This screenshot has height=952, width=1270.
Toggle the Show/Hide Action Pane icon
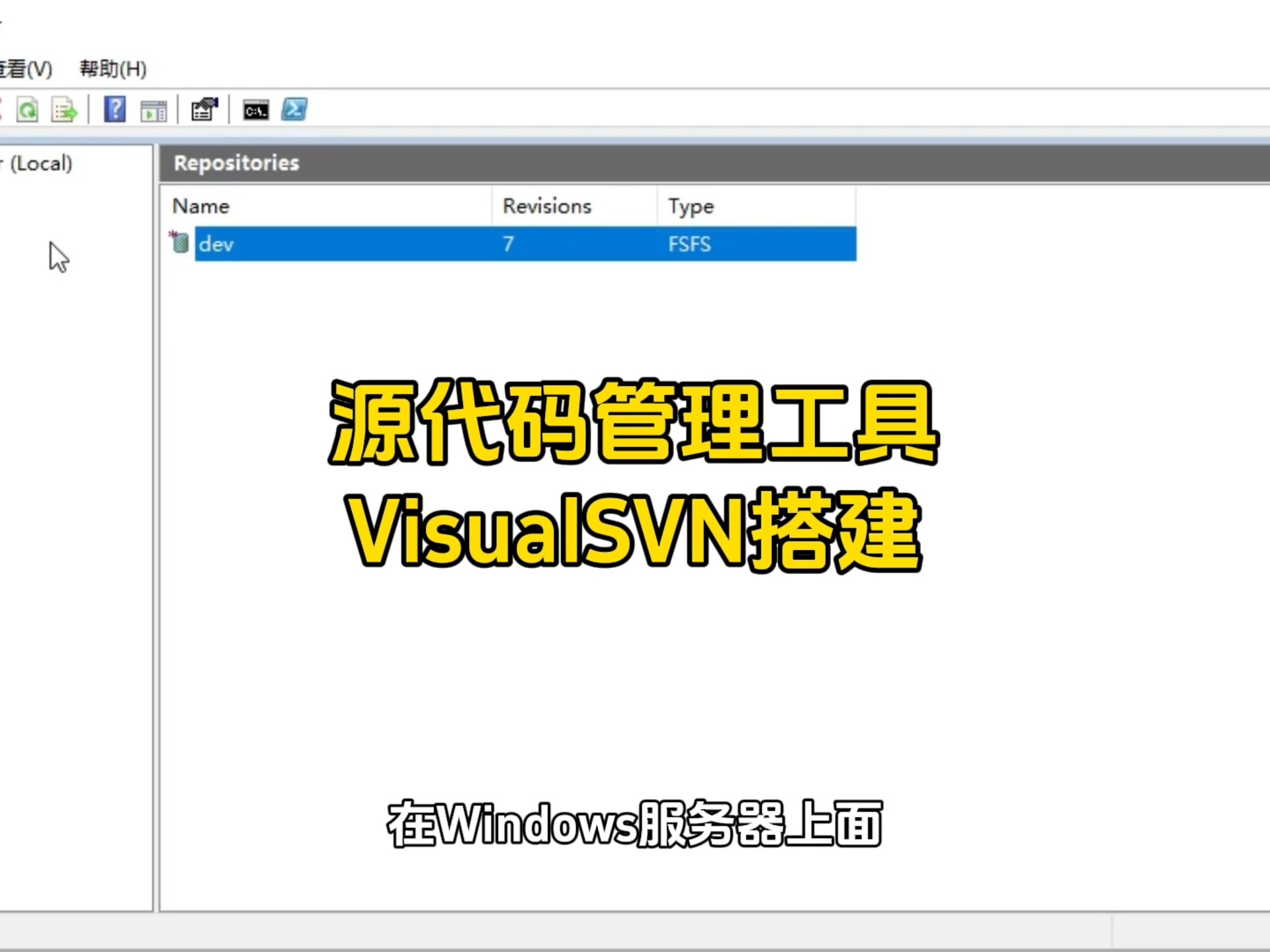point(153,110)
